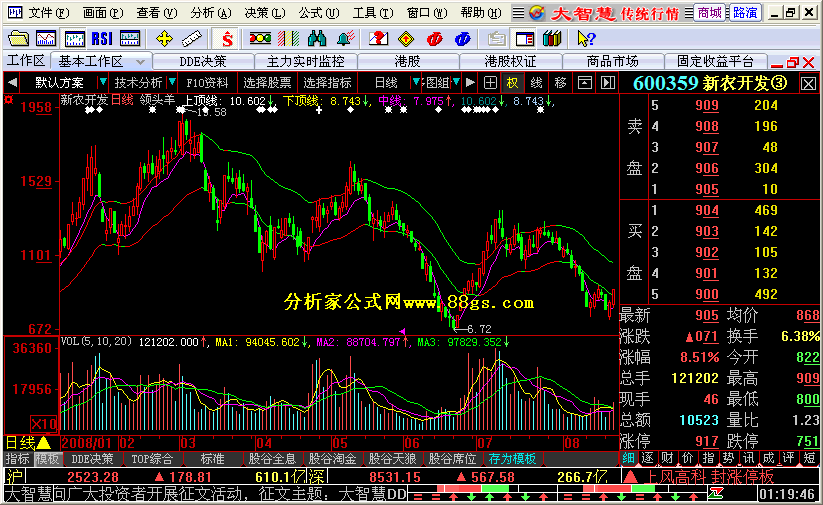Click the crossed box icon beside stock name
This screenshot has height=505, width=823.
coord(809,83)
